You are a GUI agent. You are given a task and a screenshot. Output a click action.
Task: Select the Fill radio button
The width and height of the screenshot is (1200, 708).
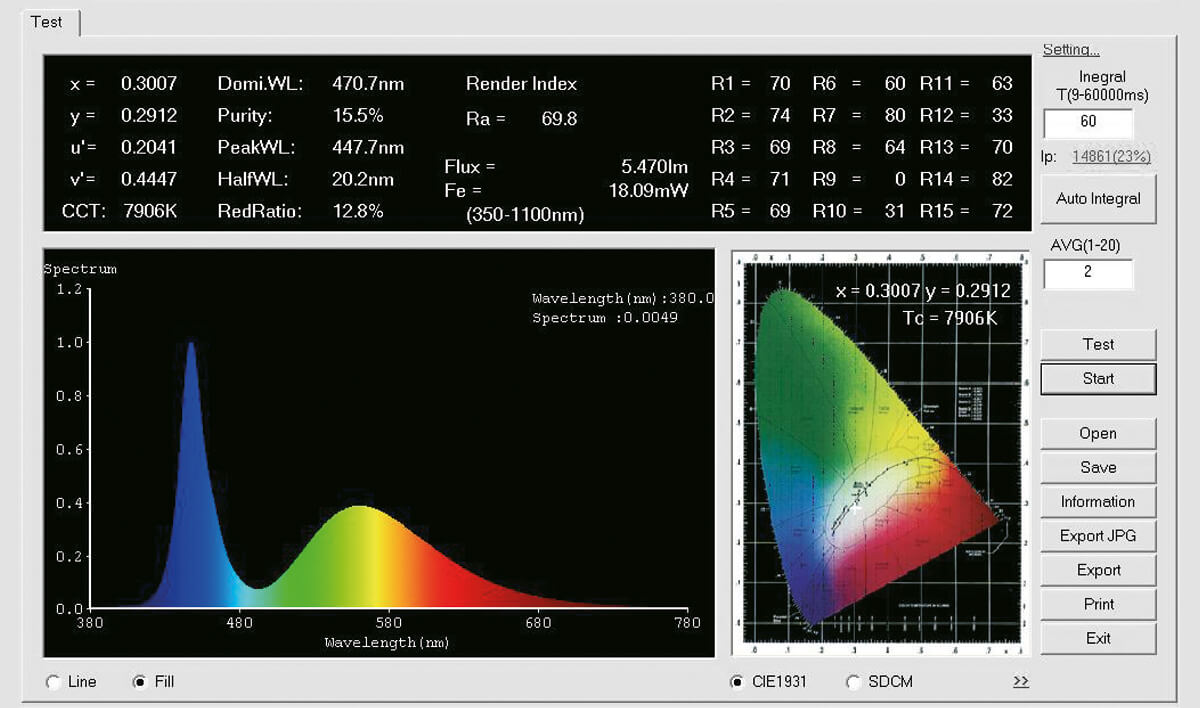click(x=140, y=682)
